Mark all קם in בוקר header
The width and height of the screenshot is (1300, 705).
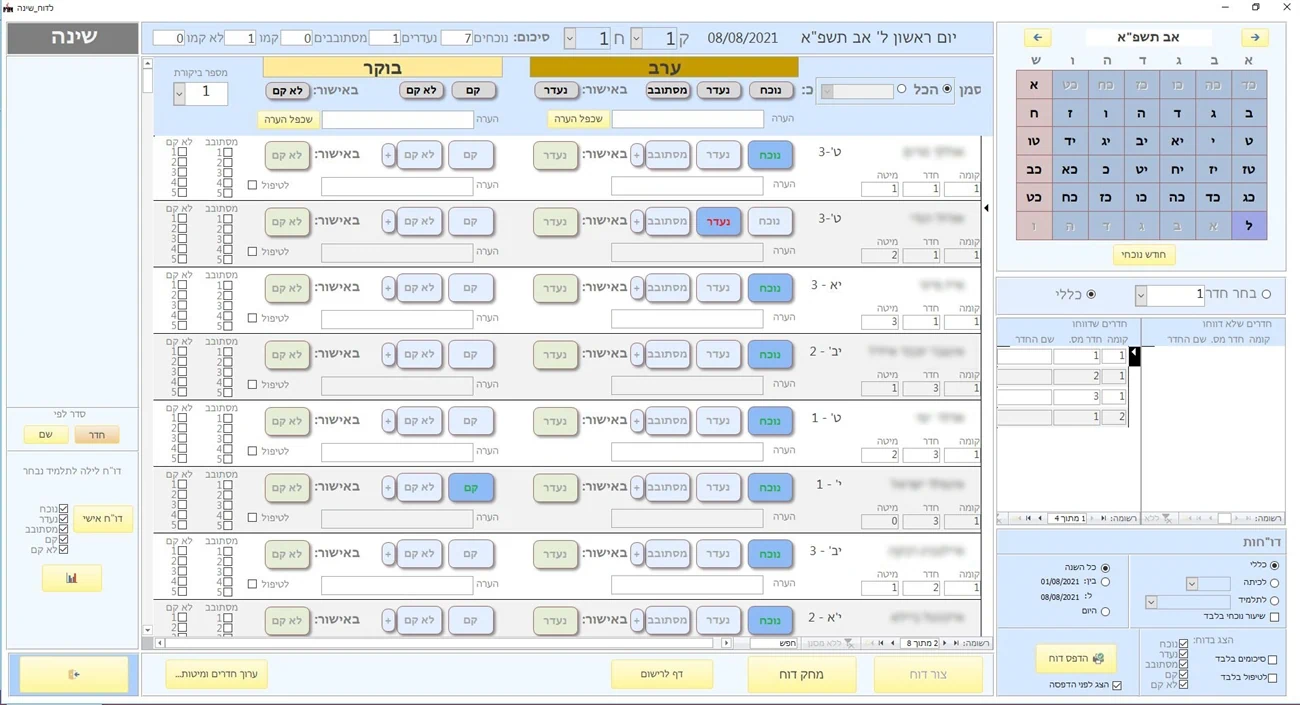pos(473,90)
